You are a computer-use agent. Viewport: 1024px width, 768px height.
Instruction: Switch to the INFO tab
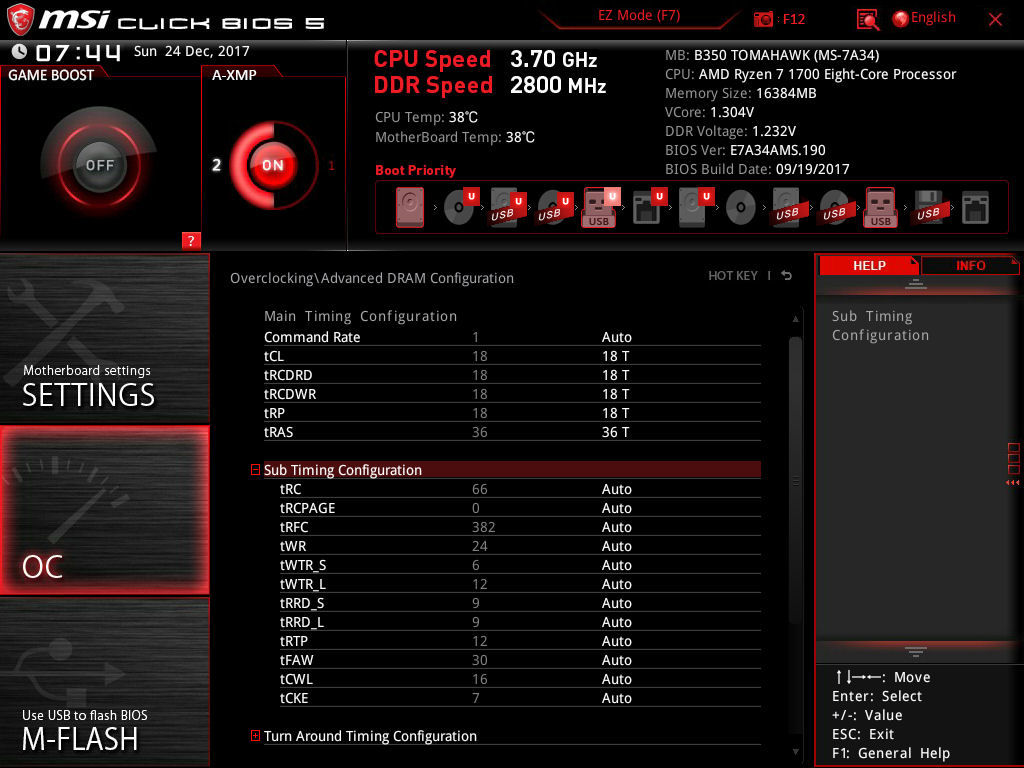click(x=970, y=265)
